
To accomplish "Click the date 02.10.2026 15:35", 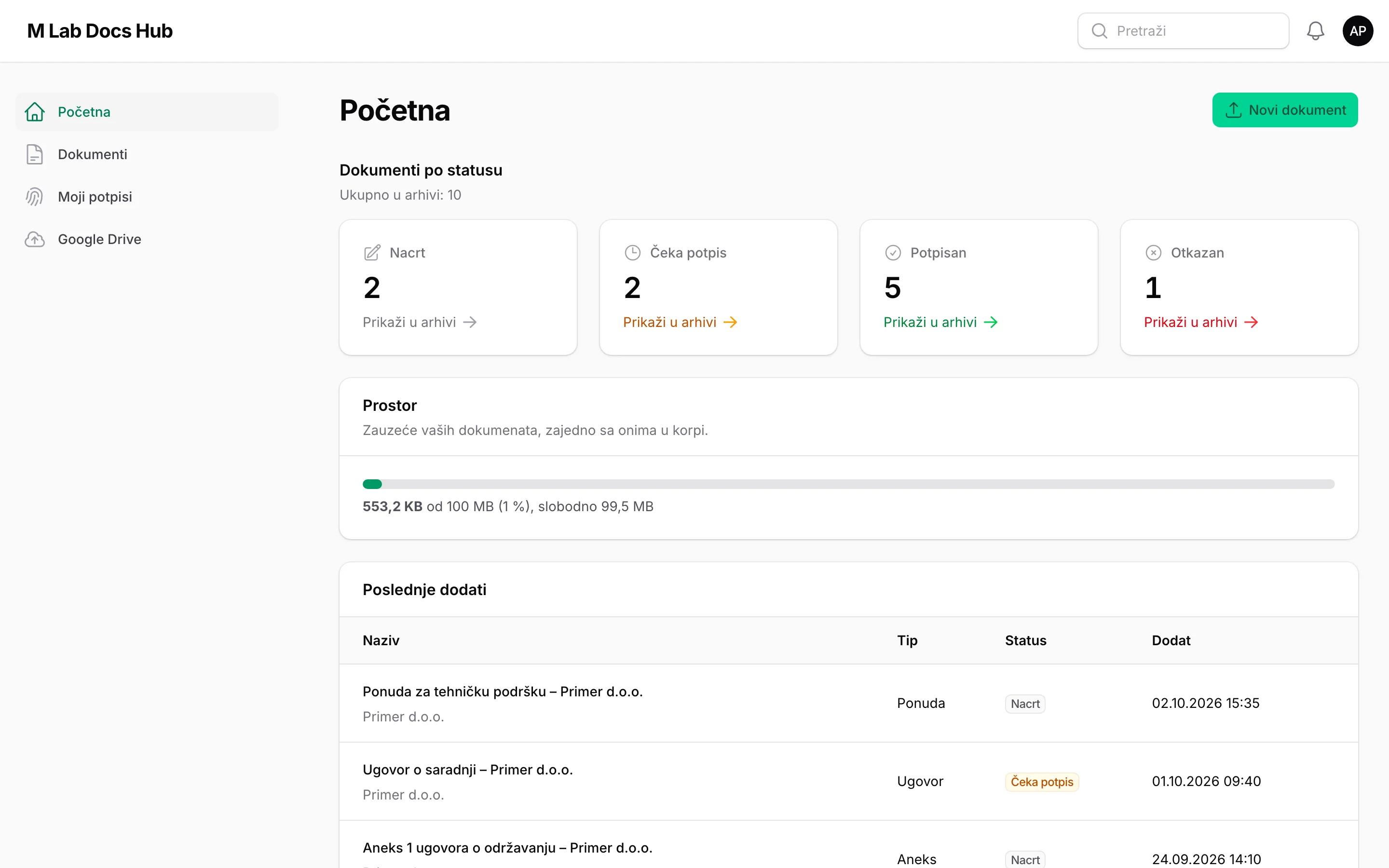I will pos(1205,703).
